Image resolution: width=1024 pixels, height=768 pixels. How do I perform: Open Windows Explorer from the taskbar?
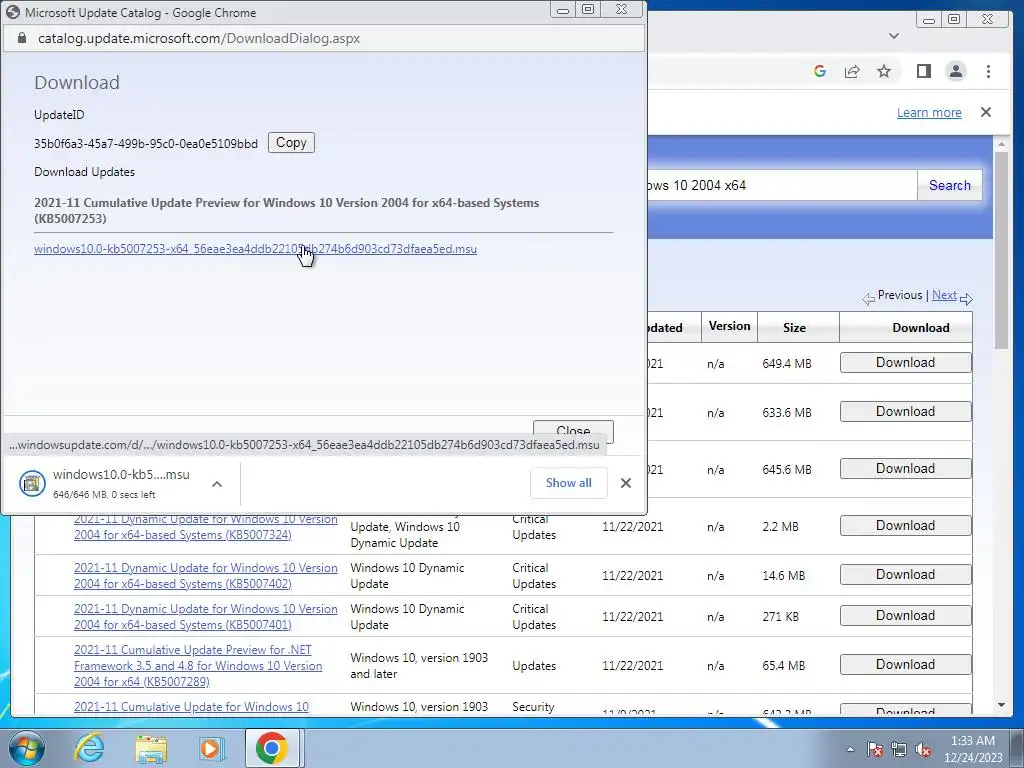pyautogui.click(x=151, y=748)
